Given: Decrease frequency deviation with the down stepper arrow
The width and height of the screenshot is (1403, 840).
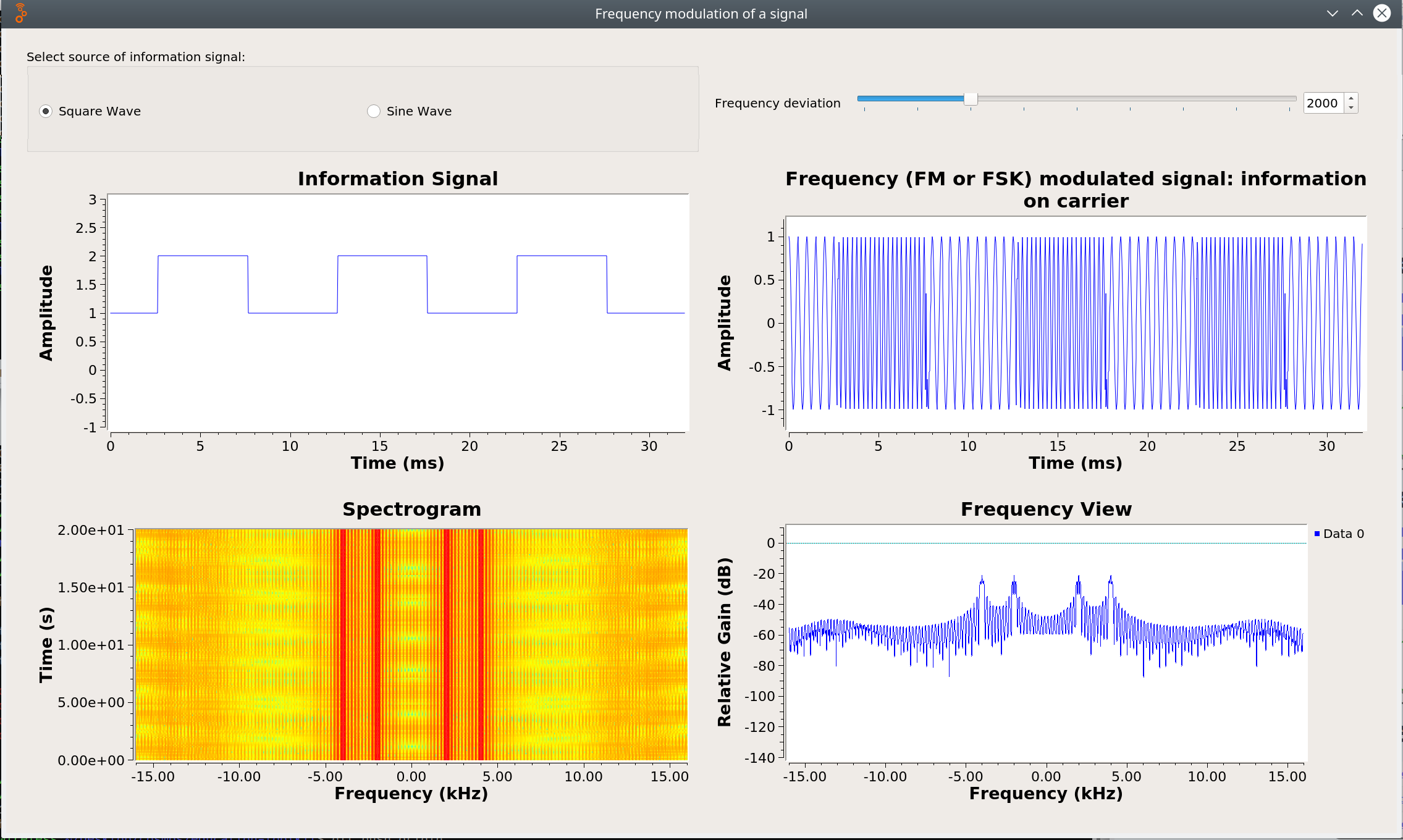Looking at the screenshot, I should coord(1352,108).
